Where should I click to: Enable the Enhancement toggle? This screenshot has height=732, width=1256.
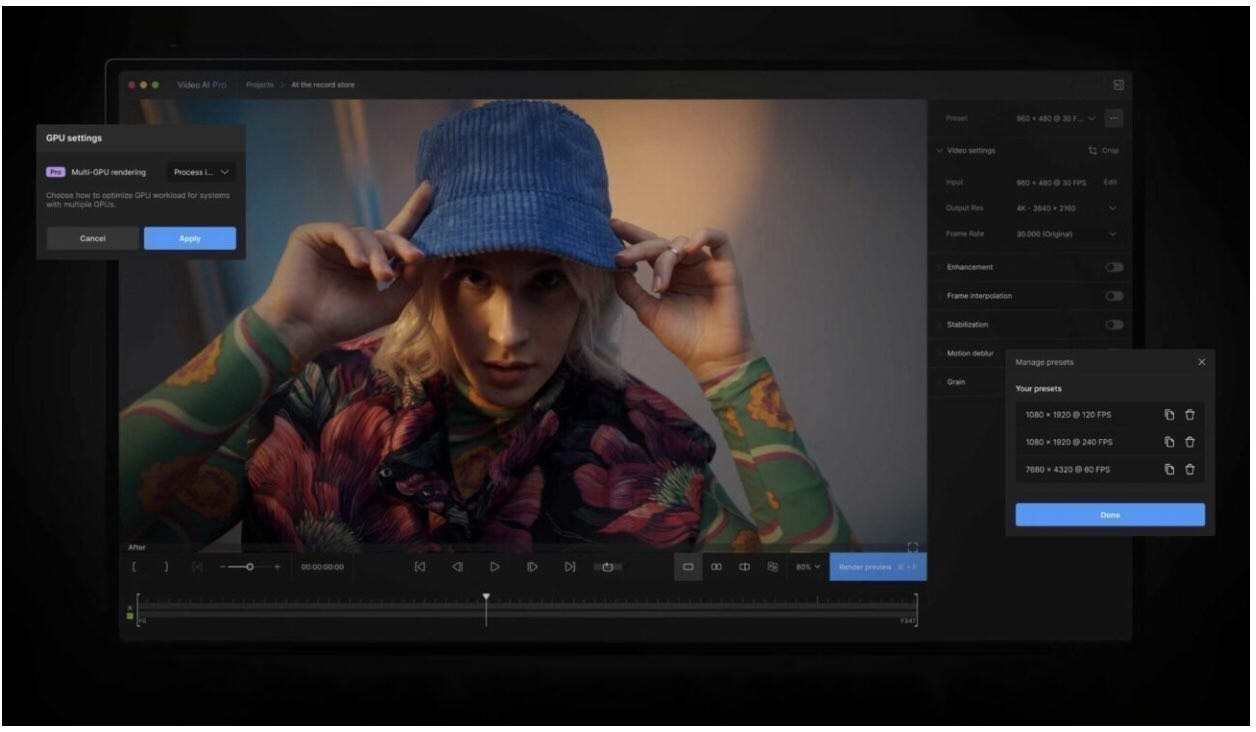[x=1114, y=267]
